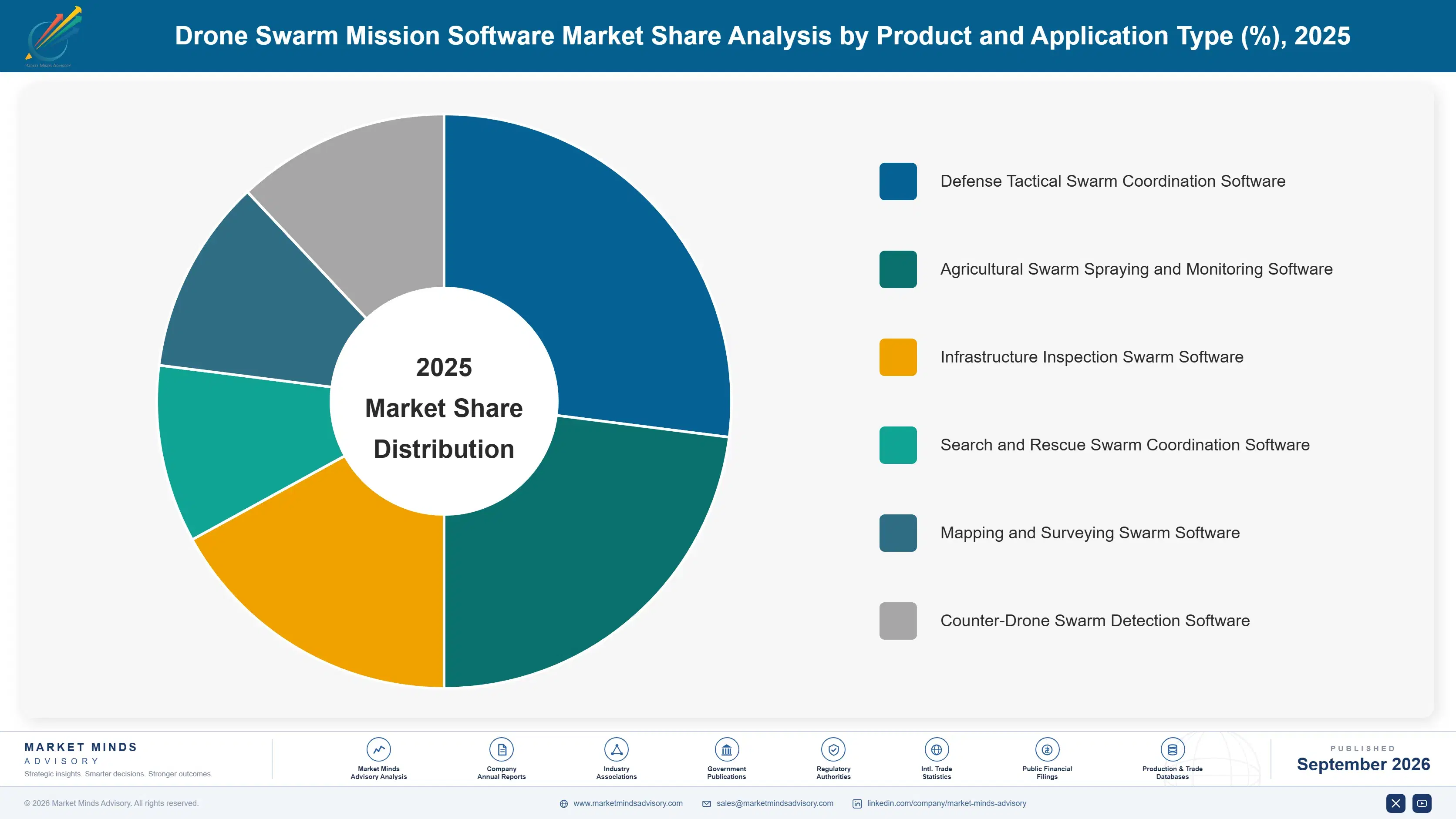
Task: Click the Market Minds Advisory logo in header
Action: click(x=53, y=37)
